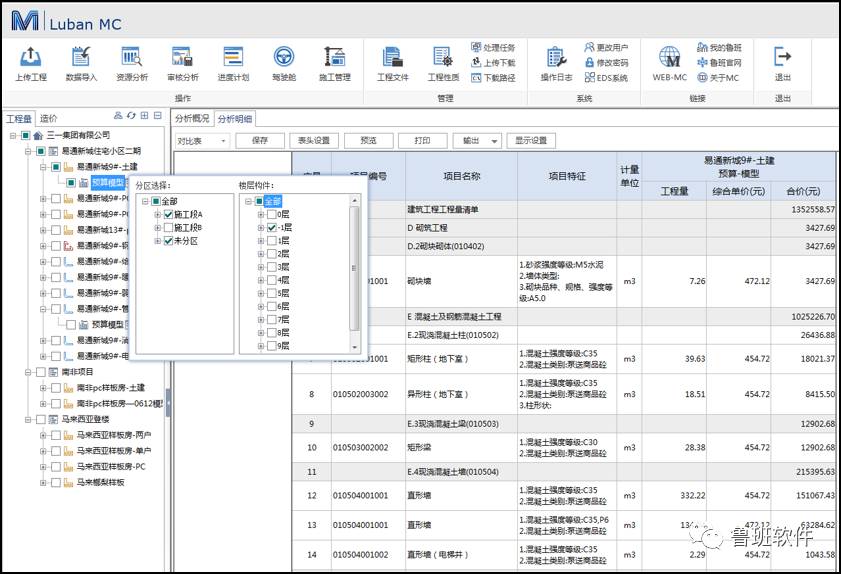Click 上传下载 upload download
Viewport: 841px width, 574px height.
(x=493, y=63)
